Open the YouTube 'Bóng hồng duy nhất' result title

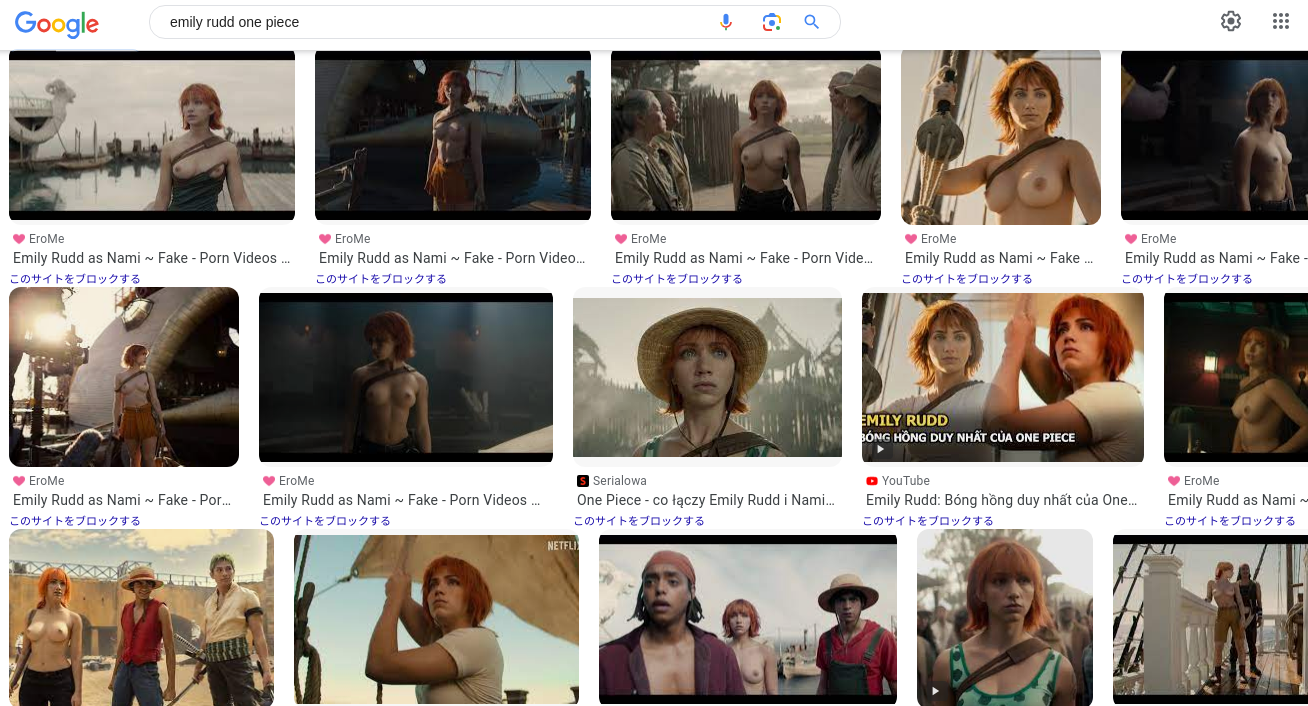click(1002, 500)
